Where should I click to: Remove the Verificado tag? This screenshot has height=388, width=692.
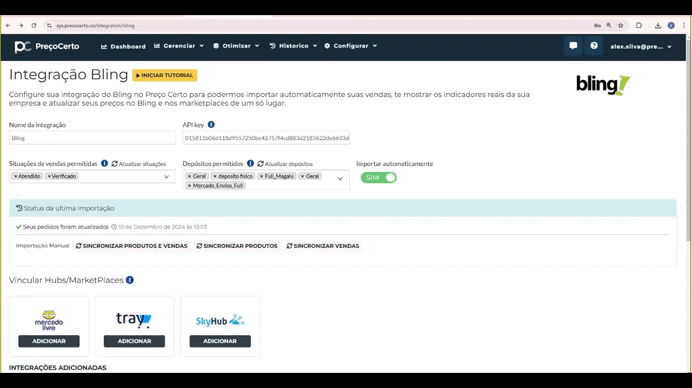(x=49, y=176)
